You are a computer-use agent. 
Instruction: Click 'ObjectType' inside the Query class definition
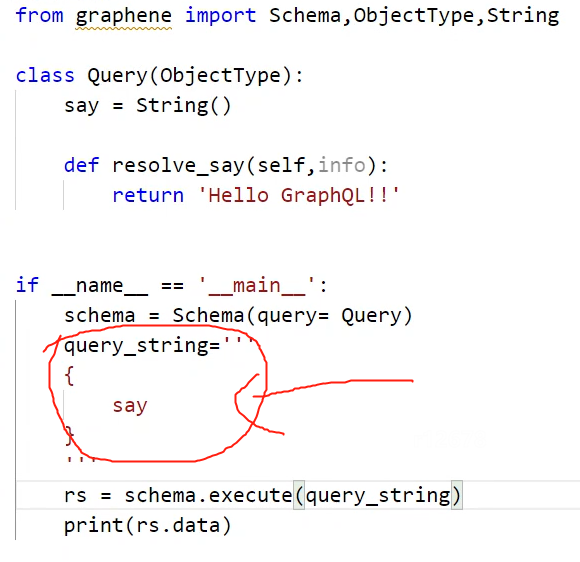point(220,76)
